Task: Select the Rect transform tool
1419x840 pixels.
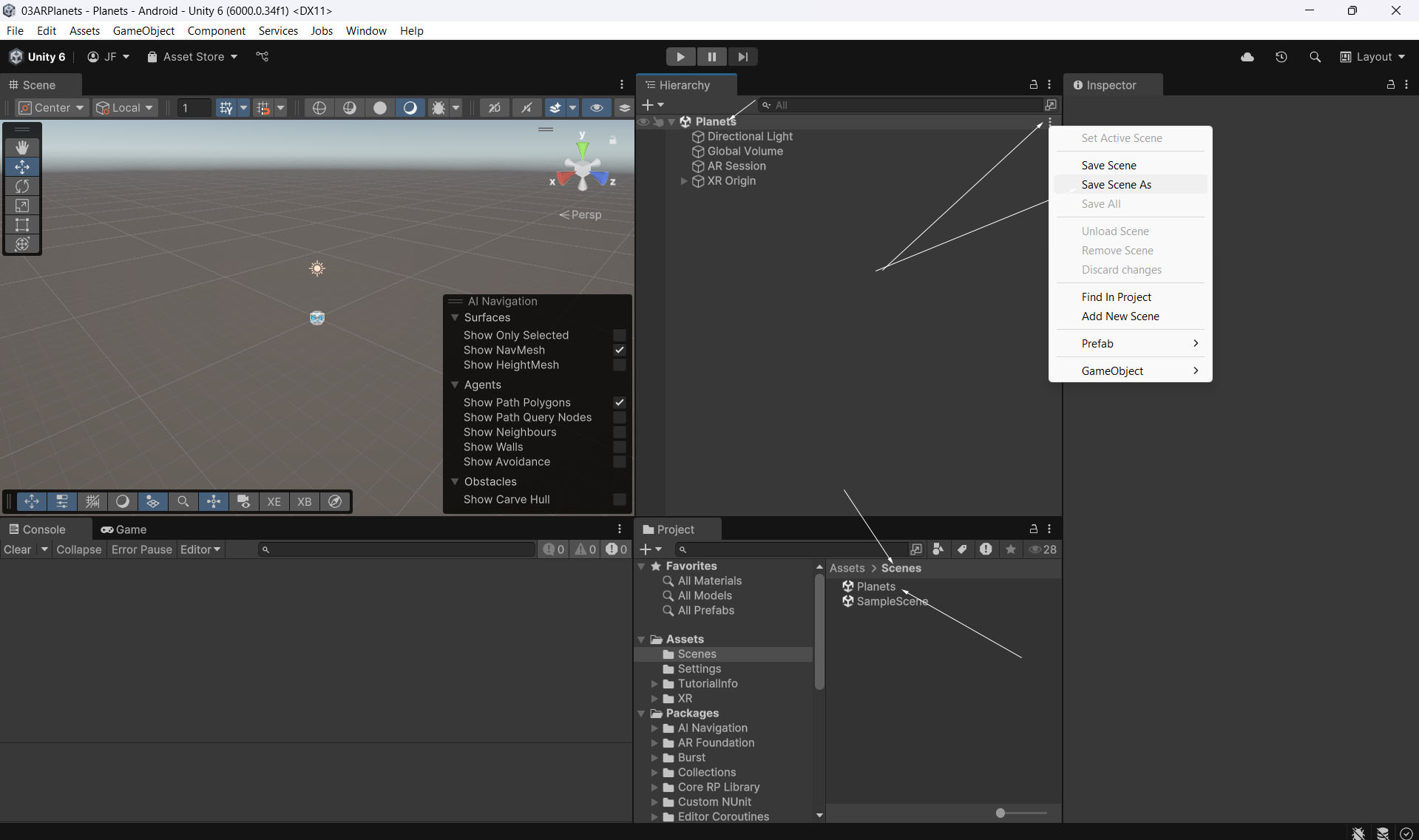Action: click(x=22, y=225)
